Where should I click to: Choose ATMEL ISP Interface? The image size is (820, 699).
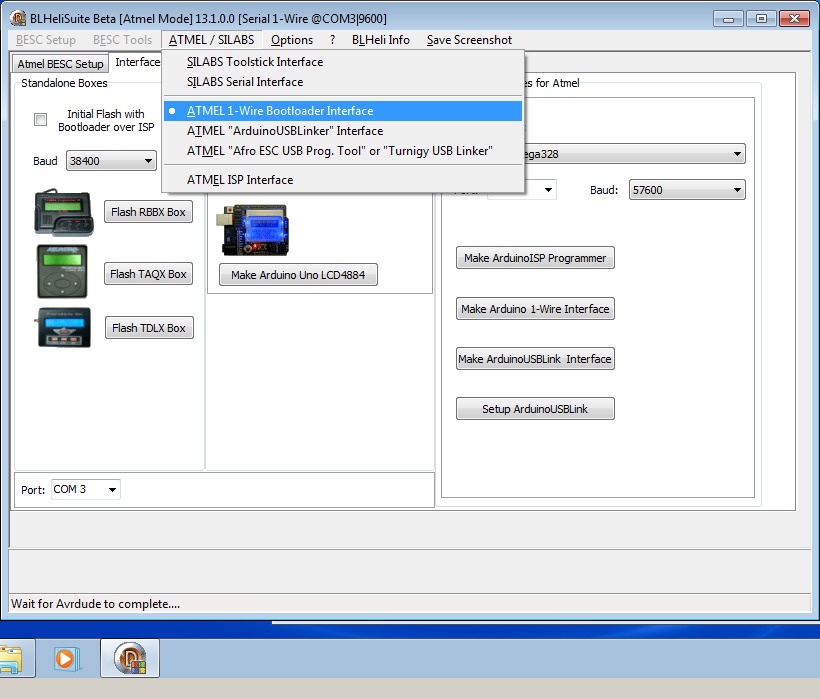click(343, 180)
